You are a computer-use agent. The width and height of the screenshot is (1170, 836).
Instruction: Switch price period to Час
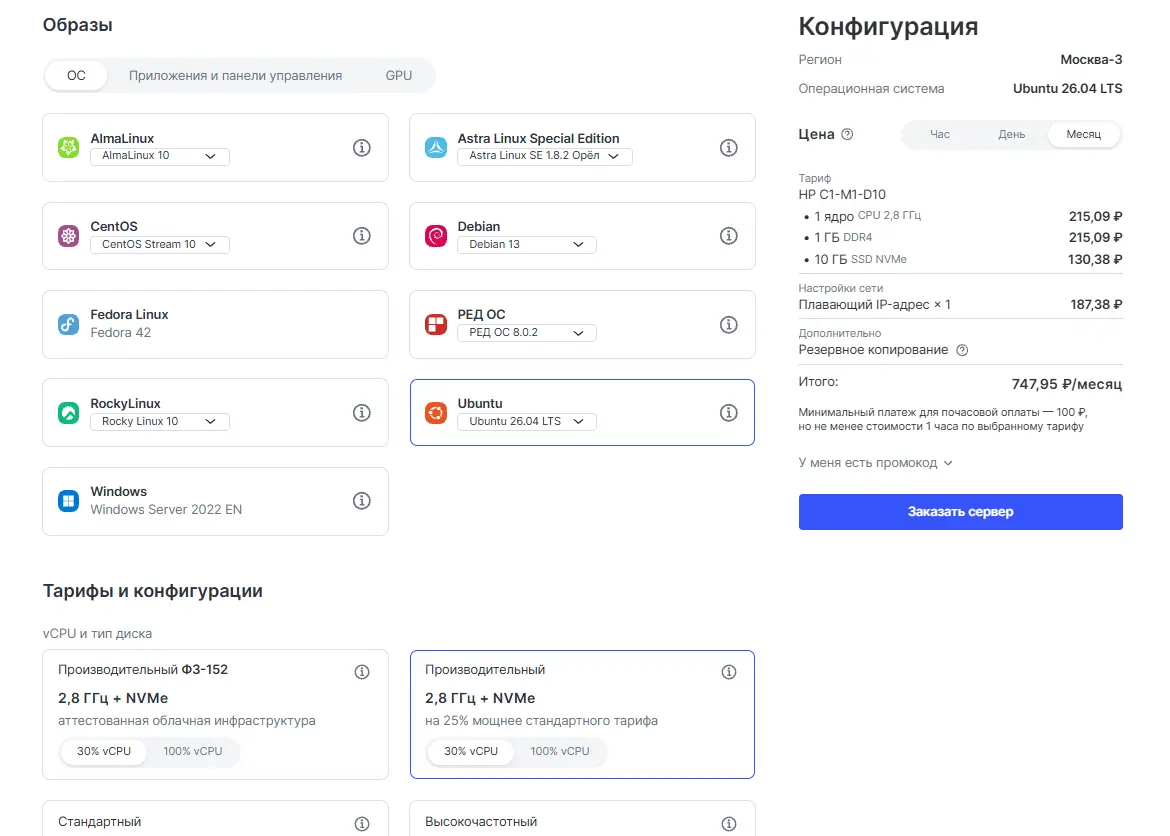point(939,134)
